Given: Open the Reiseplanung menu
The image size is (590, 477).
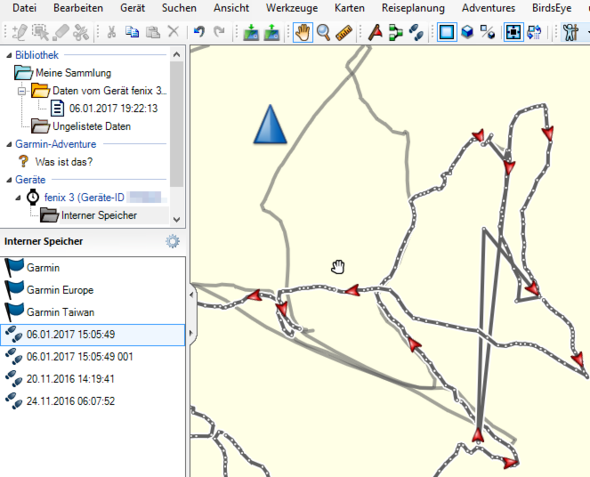Looking at the screenshot, I should 413,8.
